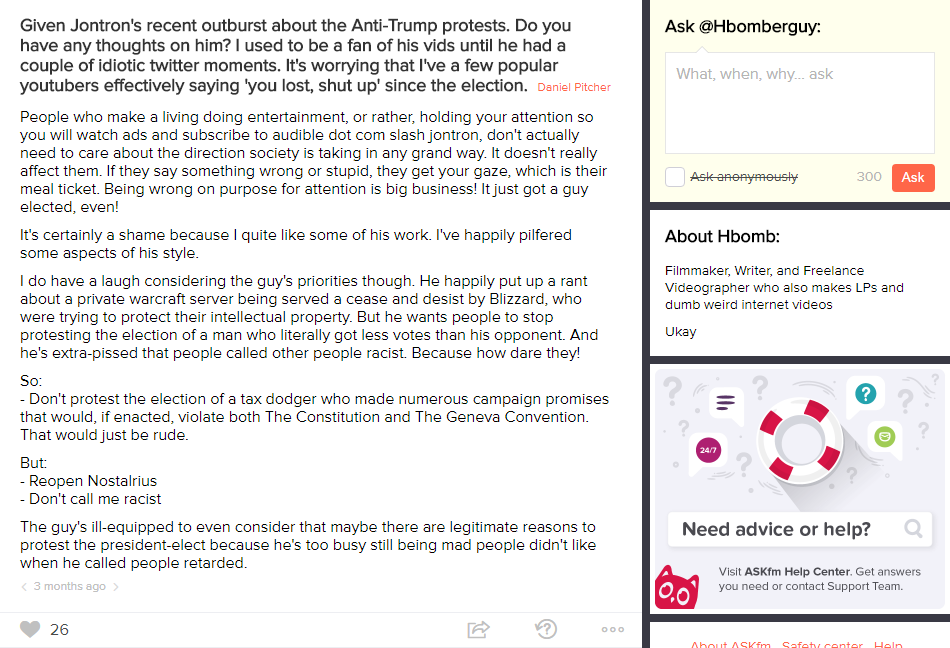The height and width of the screenshot is (648, 950).
Task: Click the '3 months ago' timestamp link
Action: click(70, 586)
